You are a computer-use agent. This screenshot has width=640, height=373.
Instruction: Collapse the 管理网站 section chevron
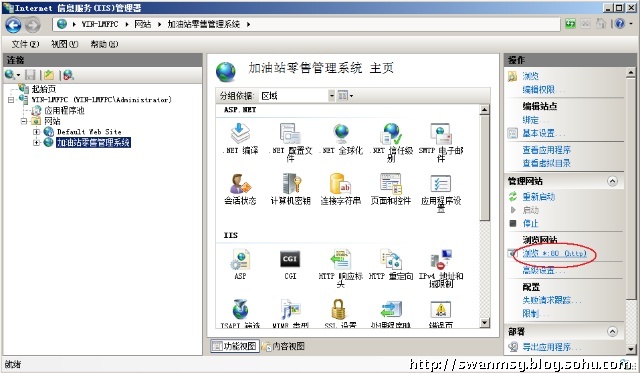coord(612,181)
